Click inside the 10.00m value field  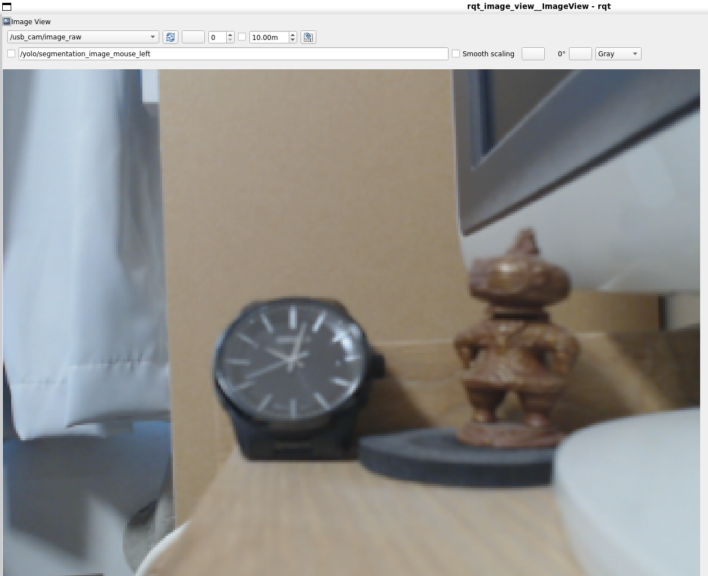pos(267,37)
